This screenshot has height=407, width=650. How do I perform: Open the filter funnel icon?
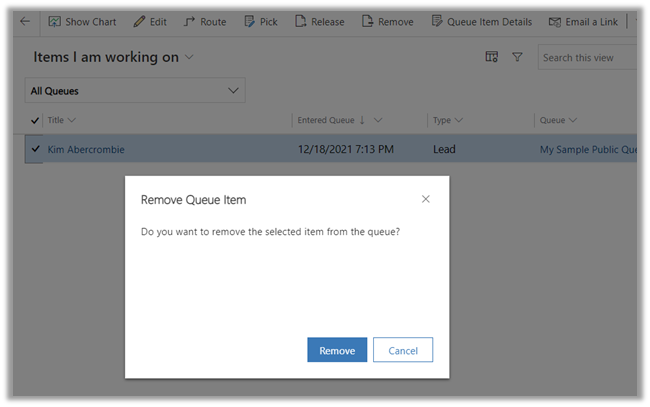pos(517,58)
